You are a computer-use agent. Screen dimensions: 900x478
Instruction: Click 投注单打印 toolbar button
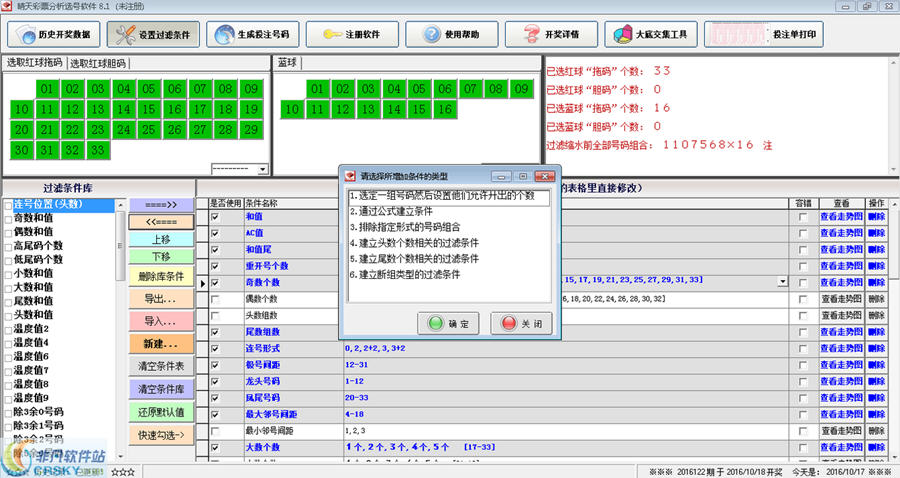click(x=763, y=34)
